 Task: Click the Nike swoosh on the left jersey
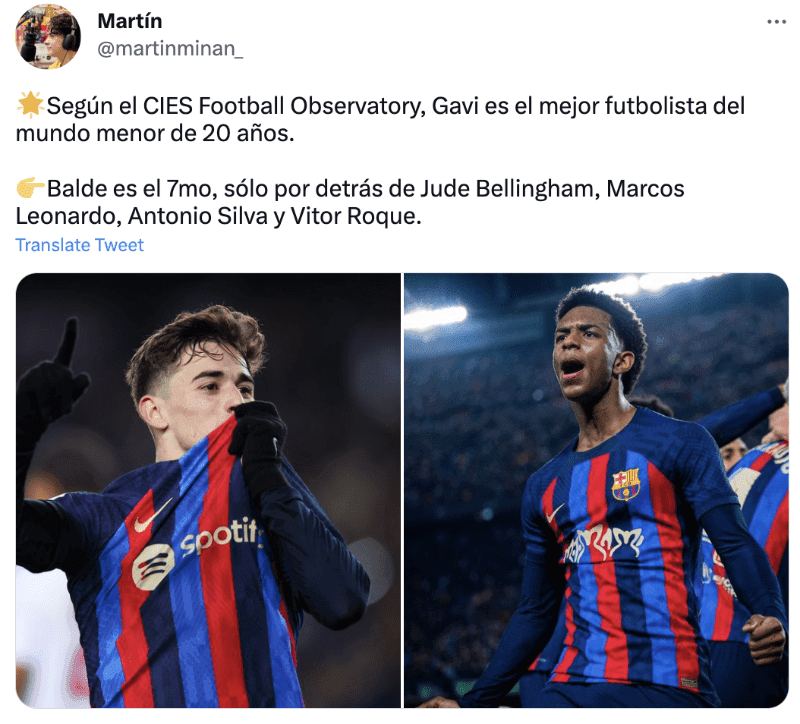153,516
